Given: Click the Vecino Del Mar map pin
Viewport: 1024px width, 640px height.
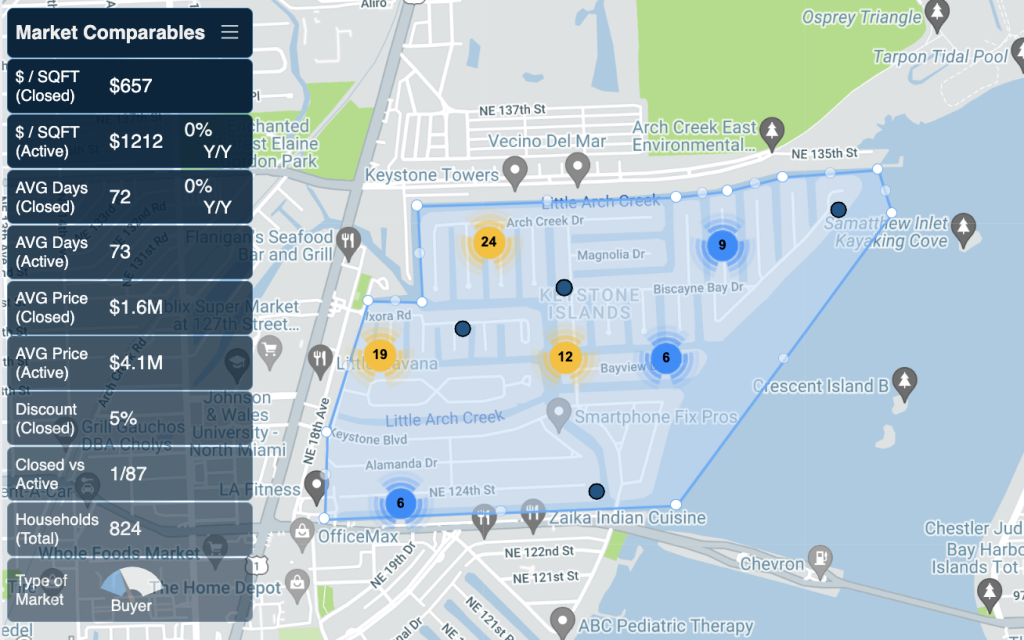Looking at the screenshot, I should pos(577,168).
